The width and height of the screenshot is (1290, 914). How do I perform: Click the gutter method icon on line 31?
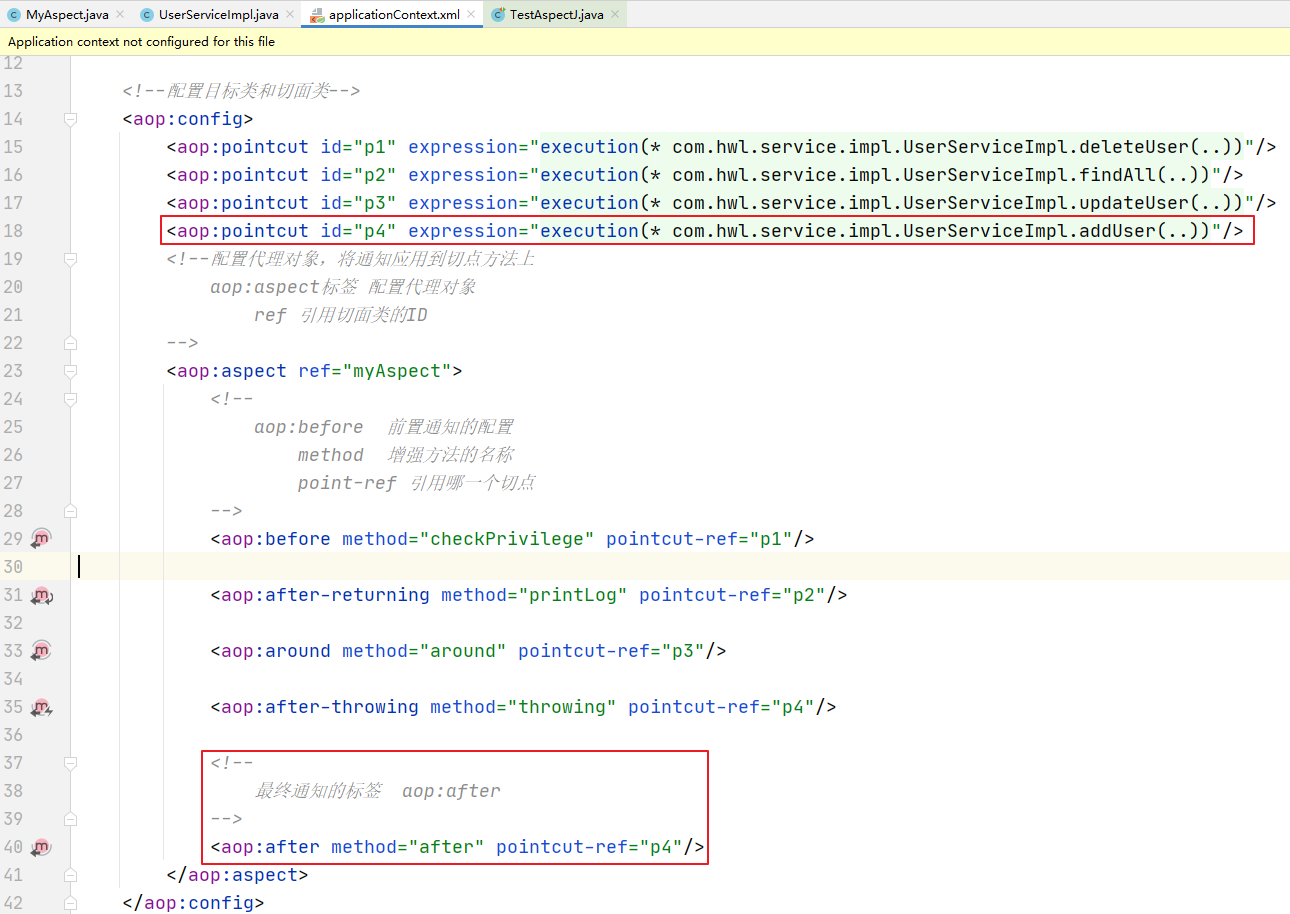pyautogui.click(x=41, y=595)
